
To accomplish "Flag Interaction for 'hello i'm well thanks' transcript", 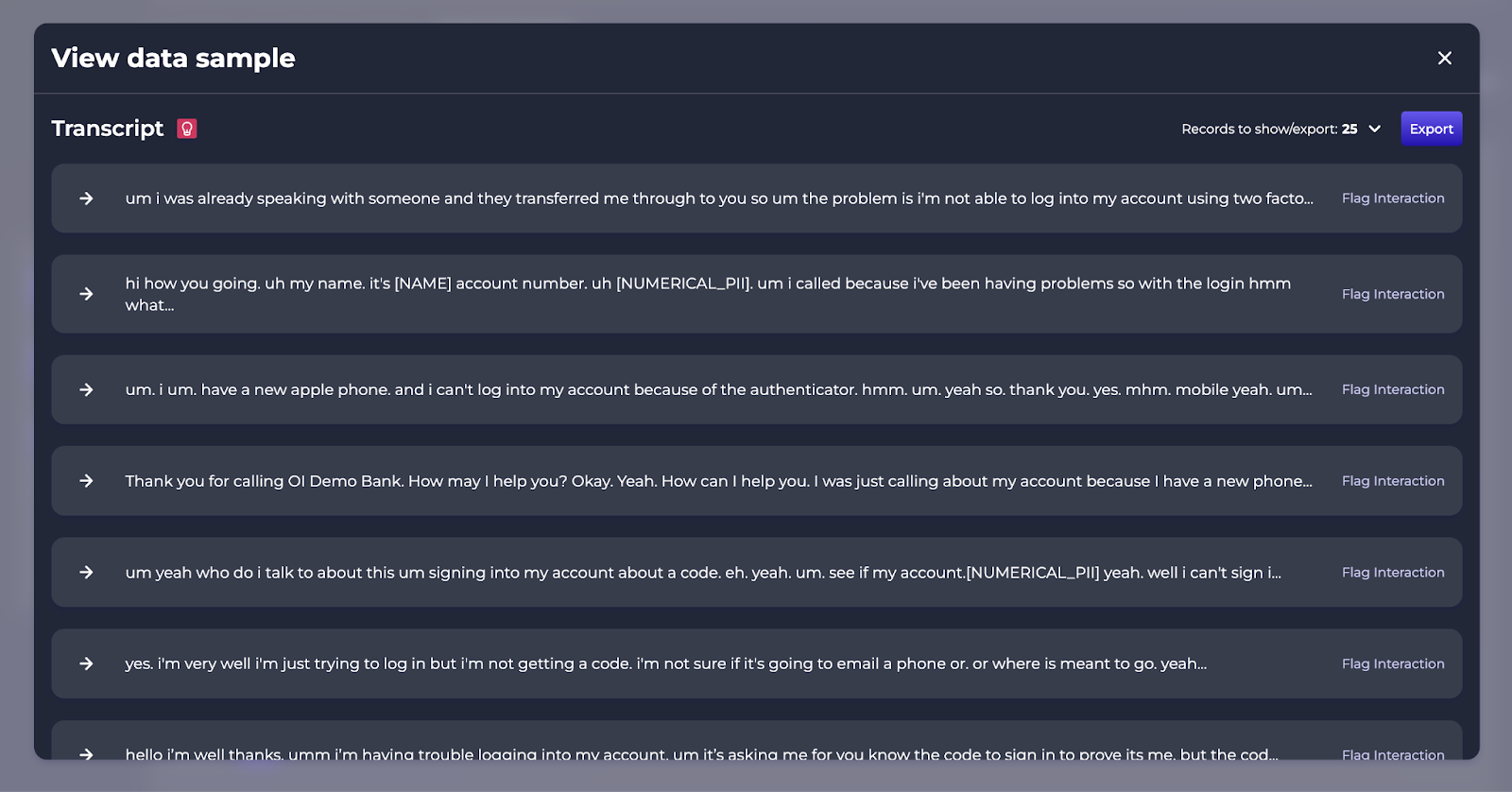I will (1392, 754).
